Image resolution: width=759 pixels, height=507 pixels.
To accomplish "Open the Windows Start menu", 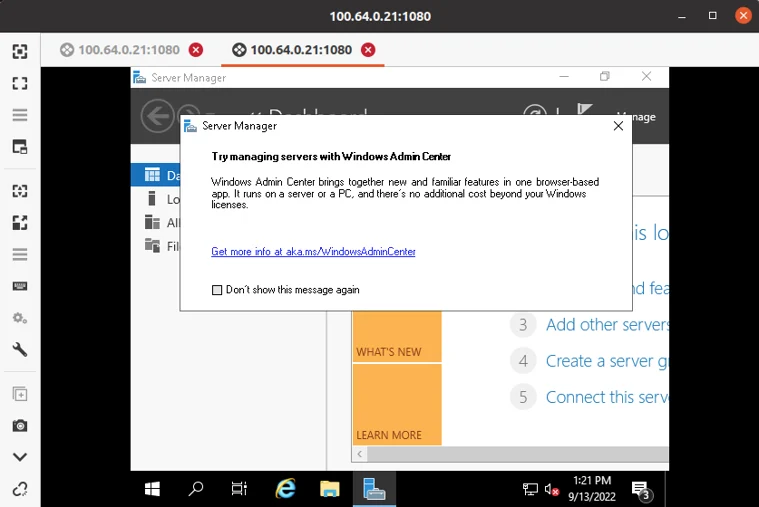I will point(152,489).
